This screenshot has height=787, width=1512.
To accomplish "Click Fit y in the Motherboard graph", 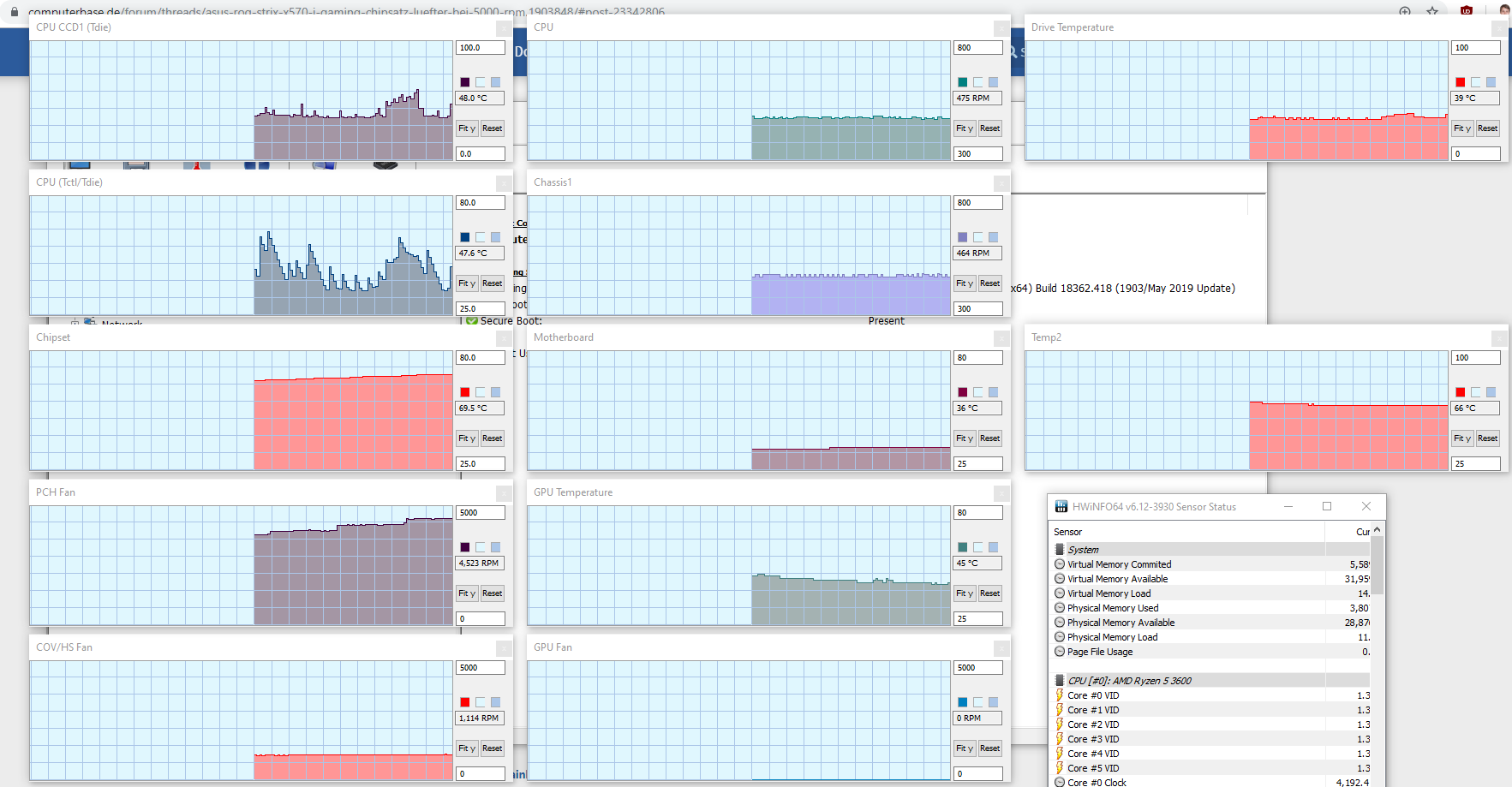I will point(965,438).
